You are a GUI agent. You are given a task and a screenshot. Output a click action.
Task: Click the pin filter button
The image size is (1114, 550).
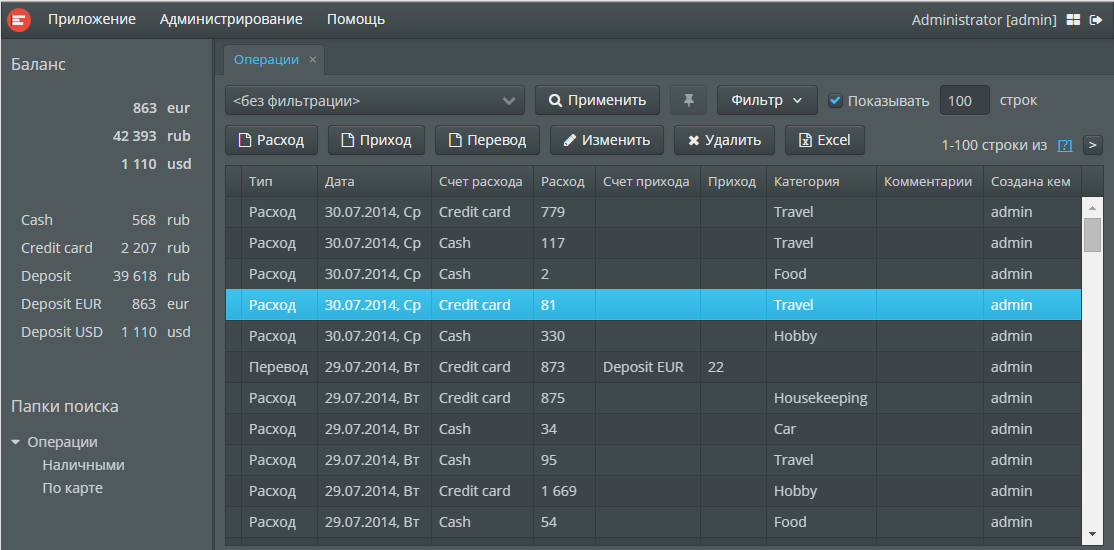tap(688, 100)
